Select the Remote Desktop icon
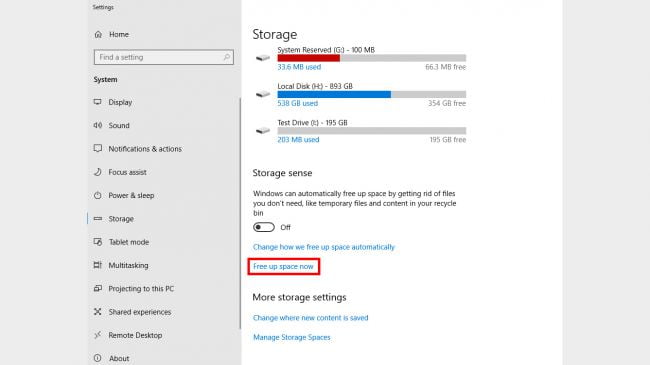The image size is (650, 365). click(x=97, y=335)
